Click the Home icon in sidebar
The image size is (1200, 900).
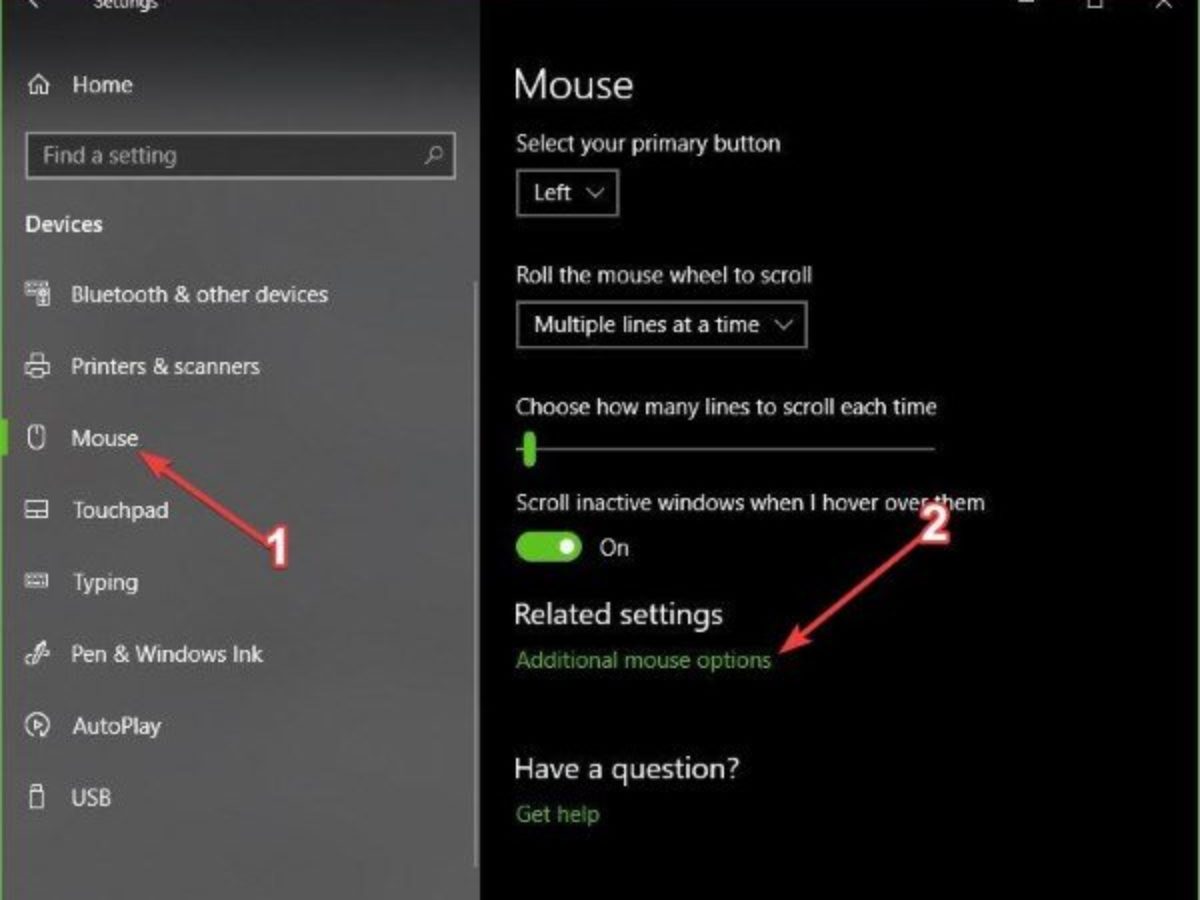pyautogui.click(x=39, y=85)
